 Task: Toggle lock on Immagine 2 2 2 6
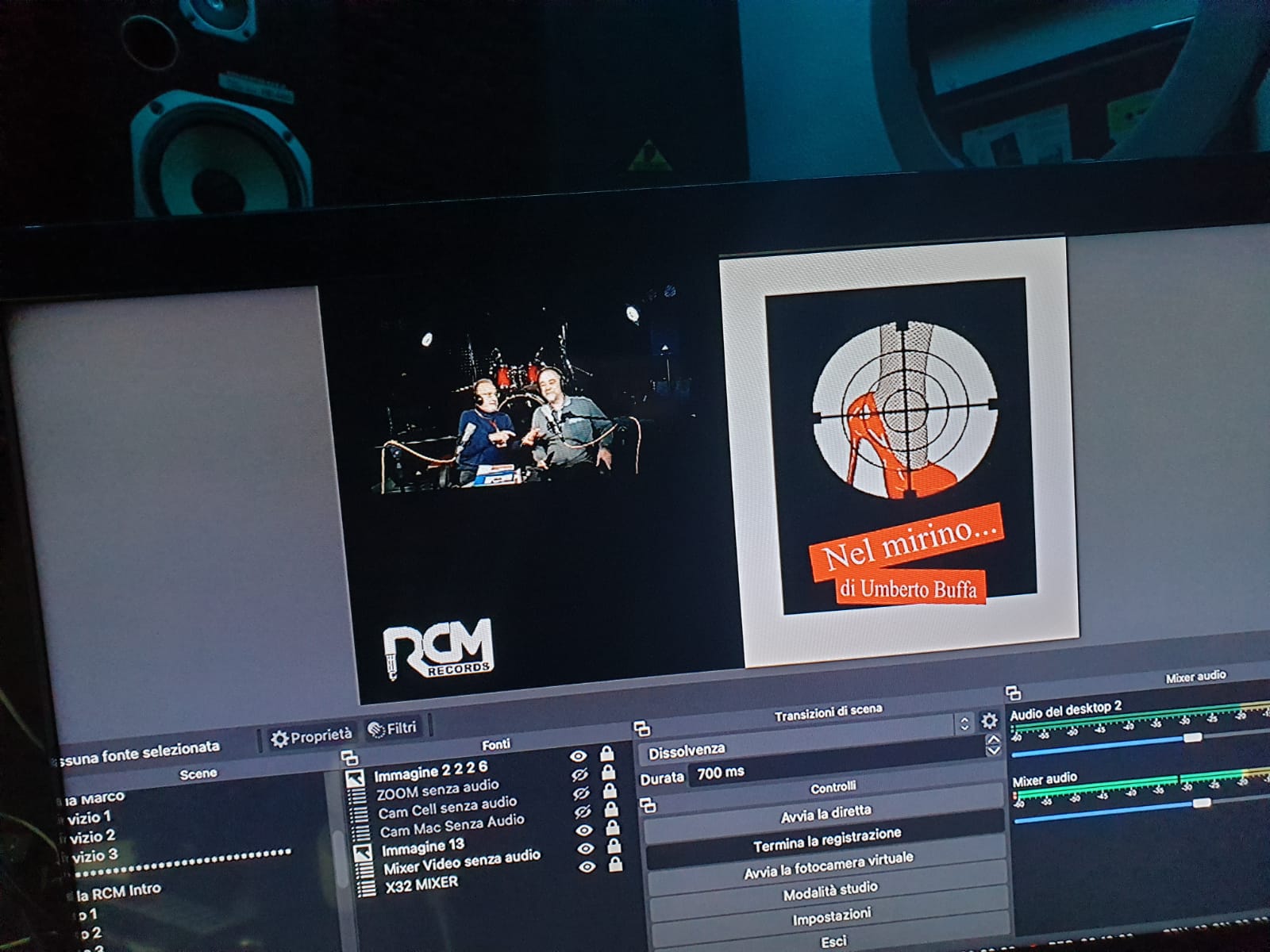[607, 753]
